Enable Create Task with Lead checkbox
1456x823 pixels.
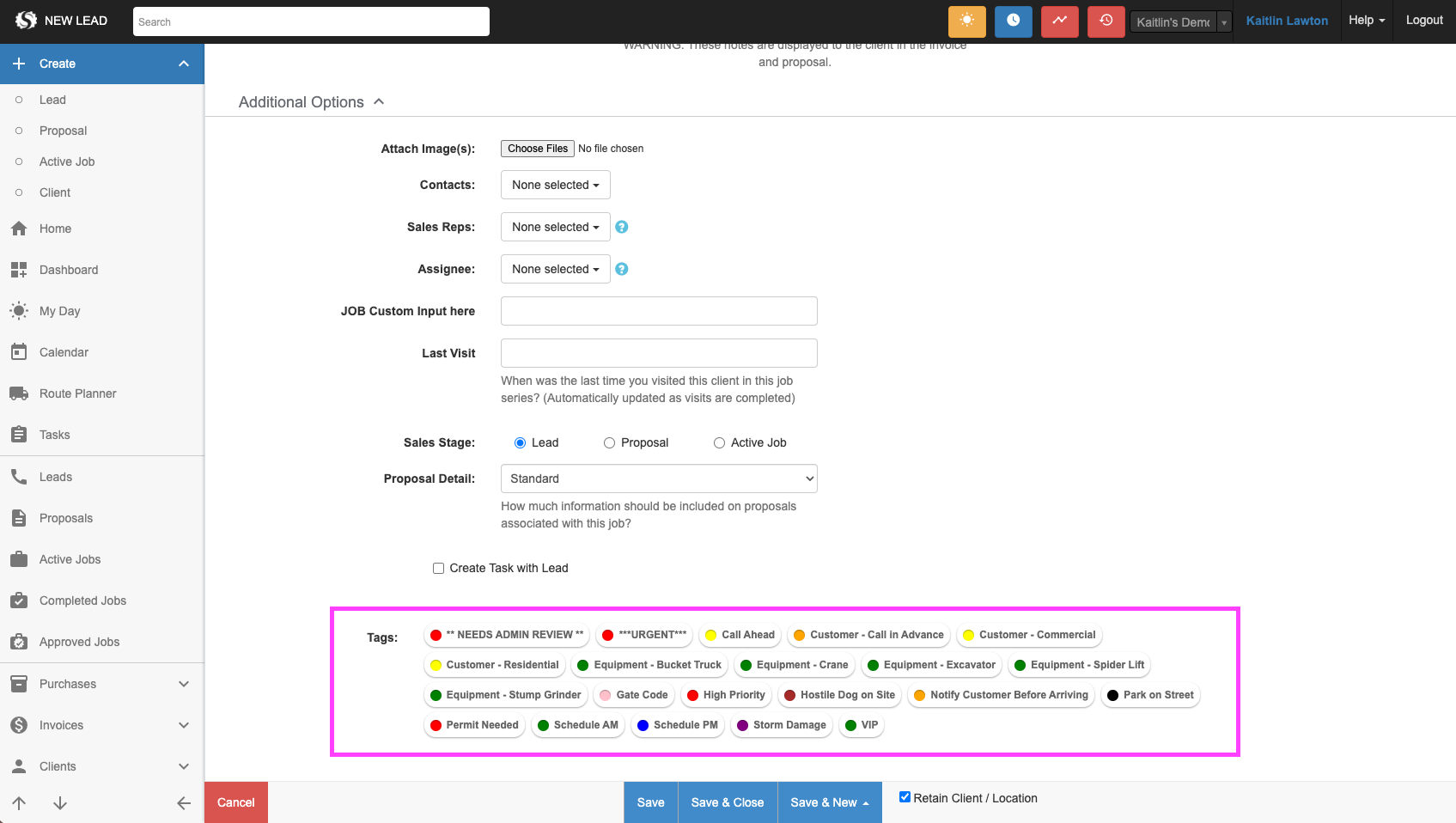(438, 568)
